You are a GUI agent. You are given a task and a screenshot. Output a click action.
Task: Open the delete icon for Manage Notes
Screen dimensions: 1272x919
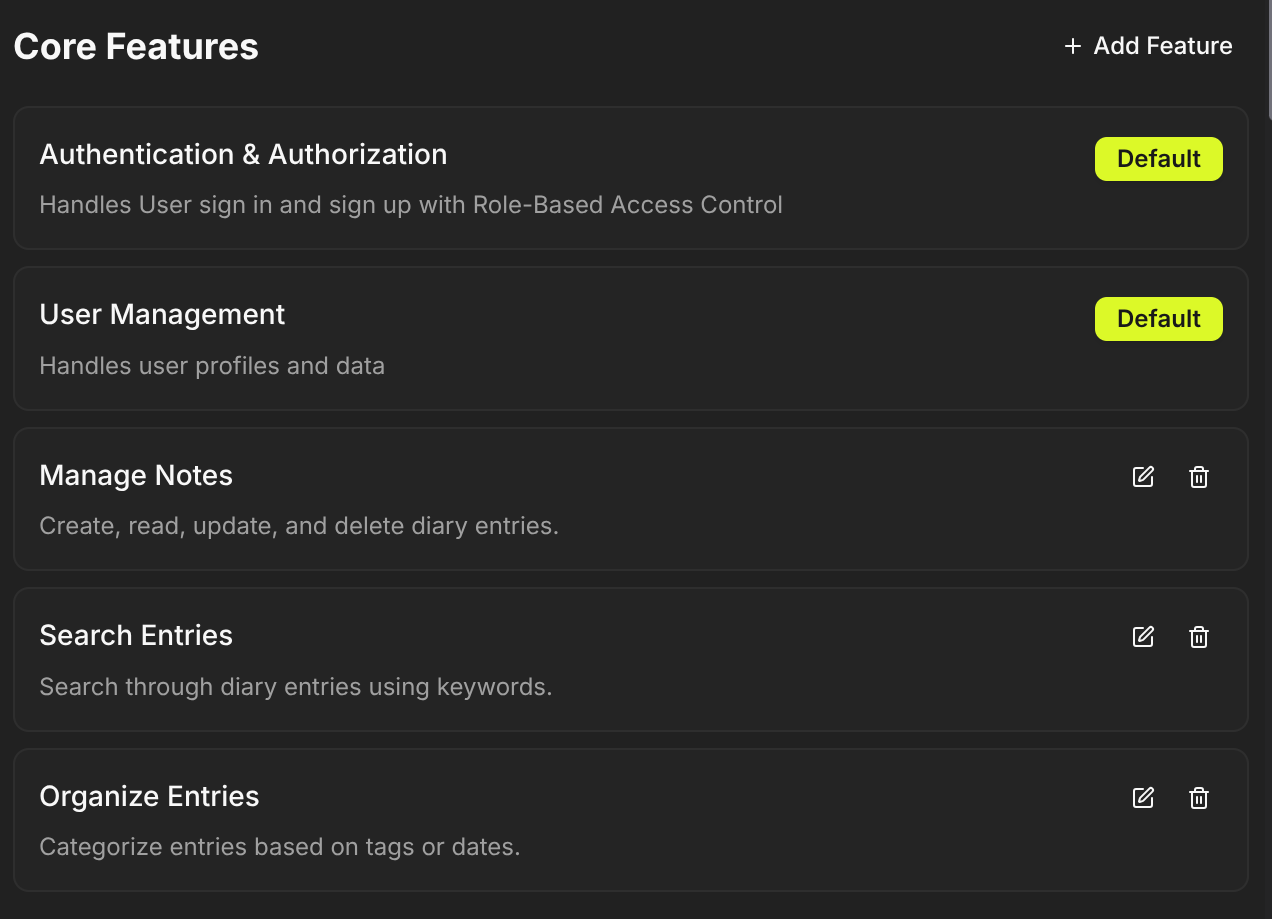(x=1199, y=477)
